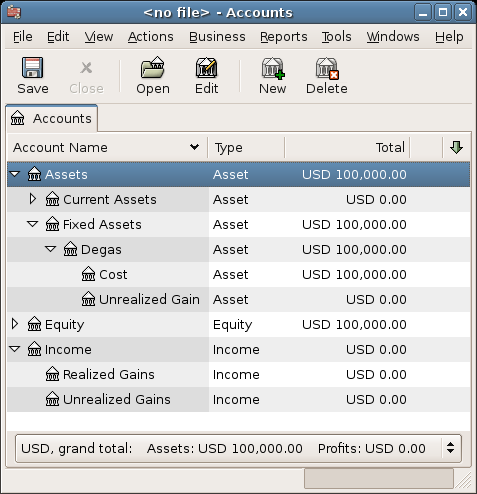
Task: Minimize the Accounts window
Action: point(423,13)
